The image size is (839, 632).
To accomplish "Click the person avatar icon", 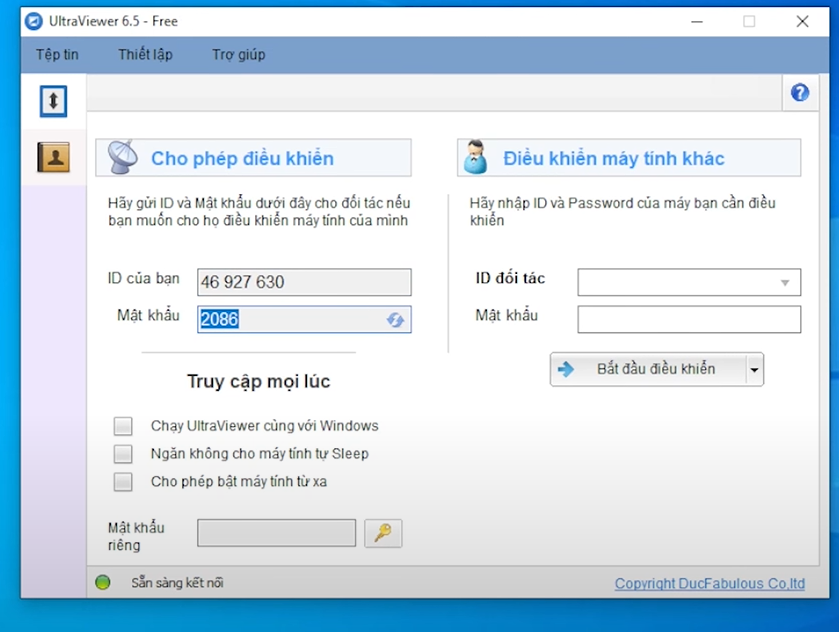I will pyautogui.click(x=476, y=157).
